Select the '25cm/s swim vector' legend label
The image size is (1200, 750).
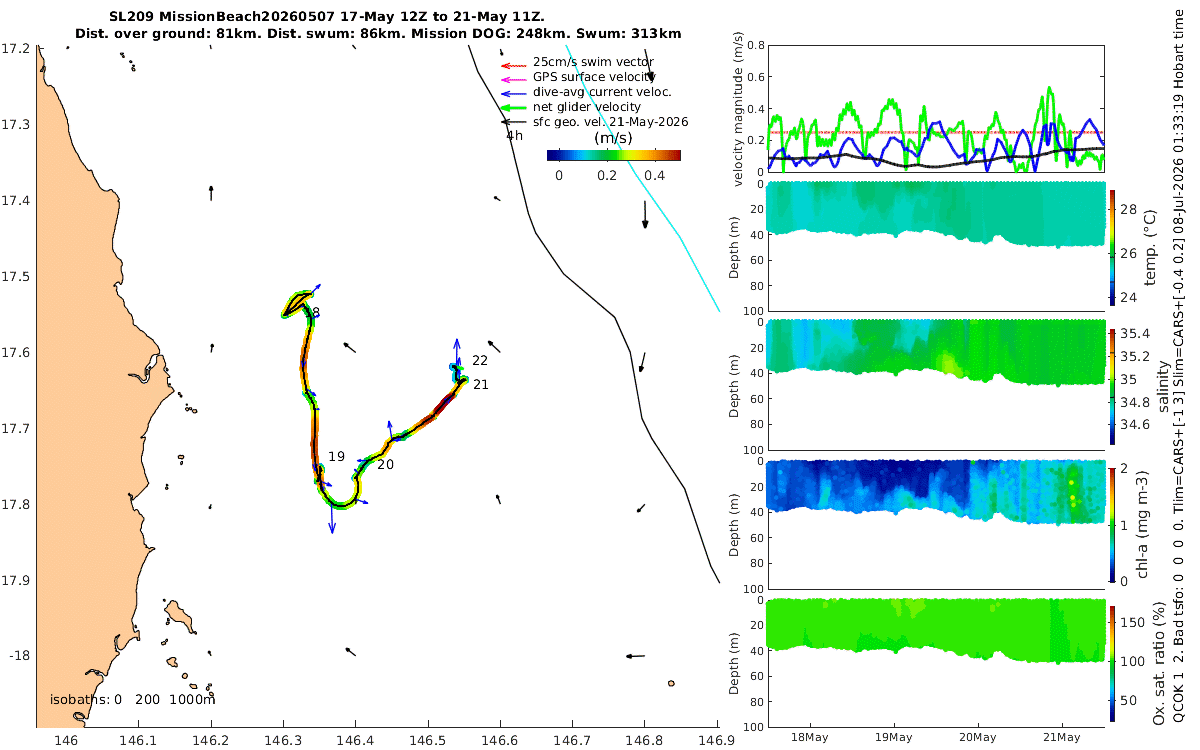593,62
